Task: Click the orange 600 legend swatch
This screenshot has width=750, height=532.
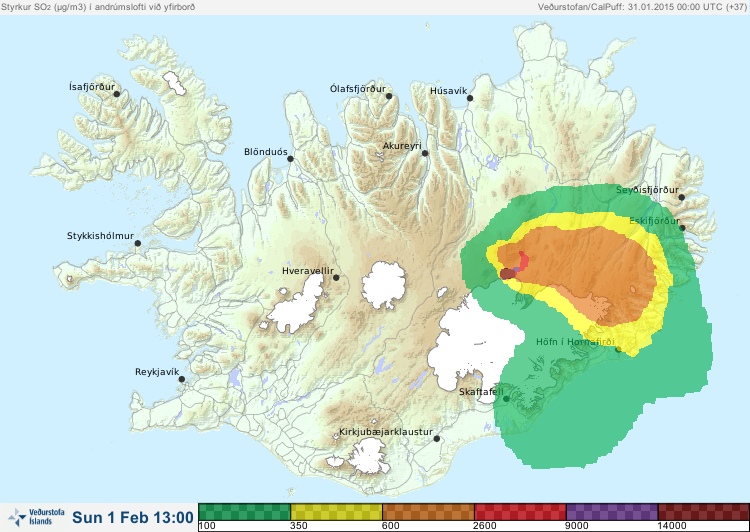Action: tap(429, 512)
